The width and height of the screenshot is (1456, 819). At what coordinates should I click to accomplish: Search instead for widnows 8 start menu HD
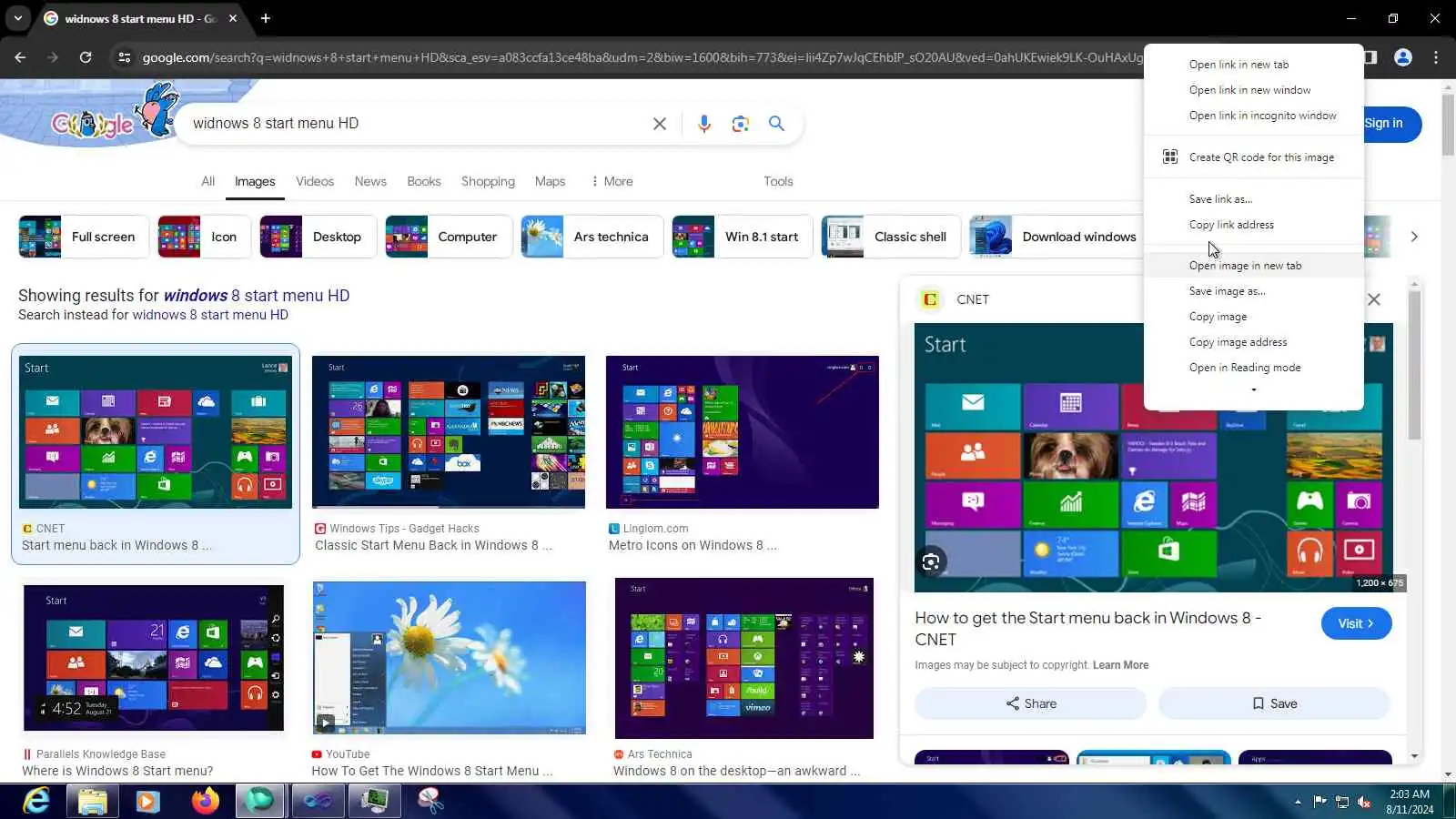coord(210,315)
